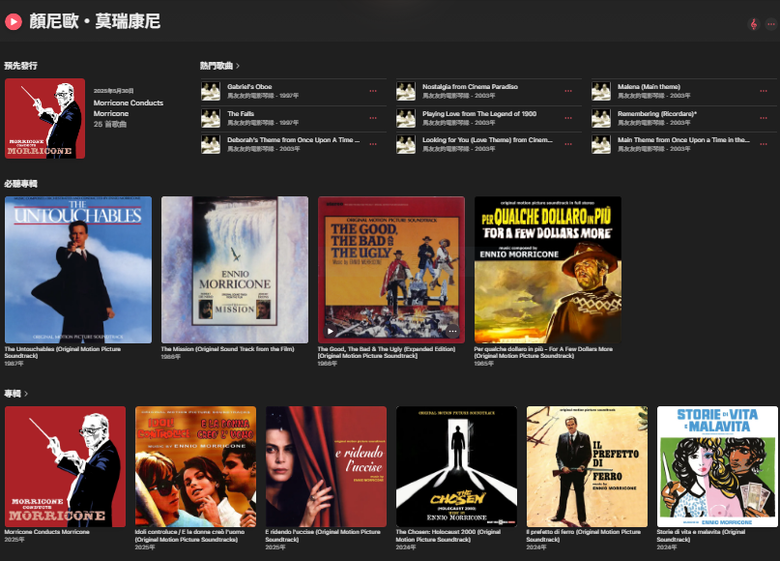Play Nostalgia from Cinema Paradiso
The width and height of the screenshot is (780, 561).
pyautogui.click(x=470, y=87)
